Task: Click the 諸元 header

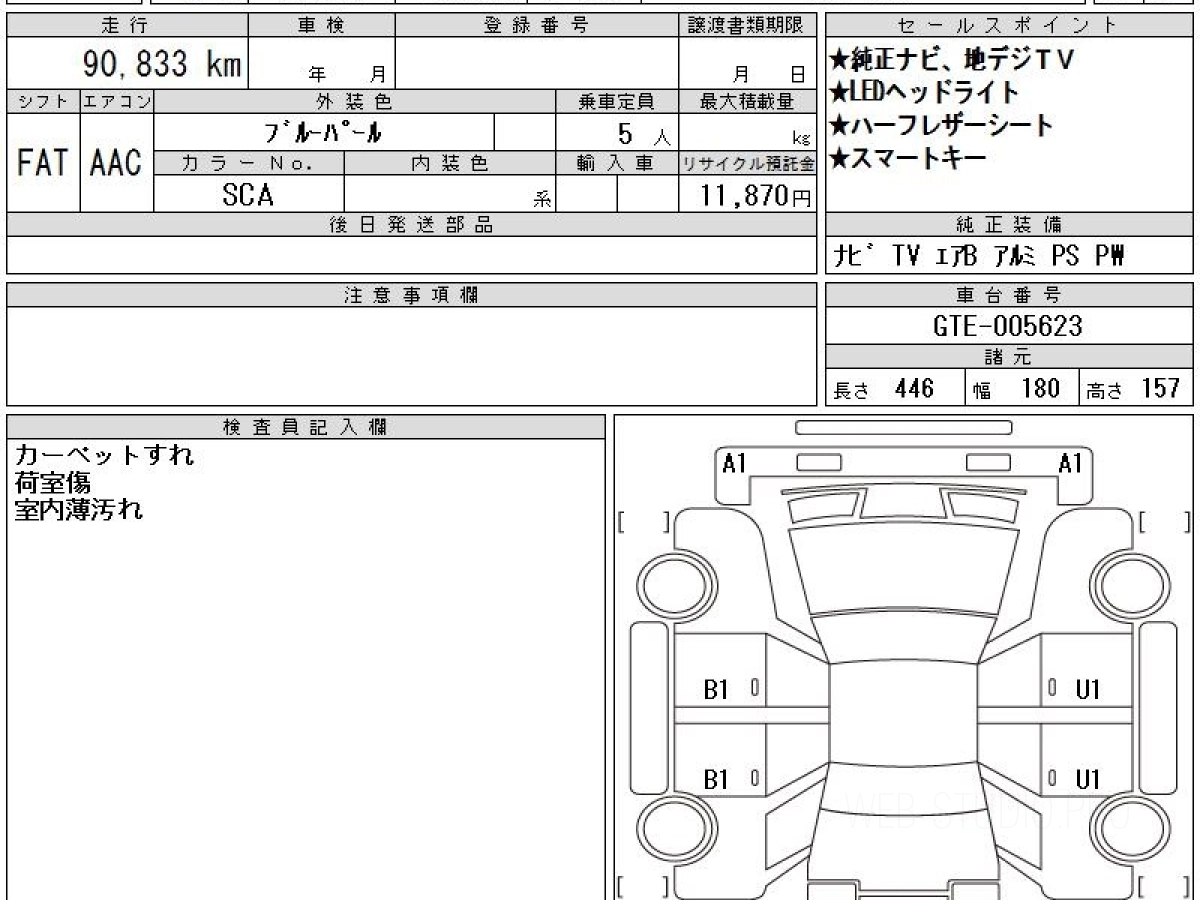Action: coord(1009,357)
